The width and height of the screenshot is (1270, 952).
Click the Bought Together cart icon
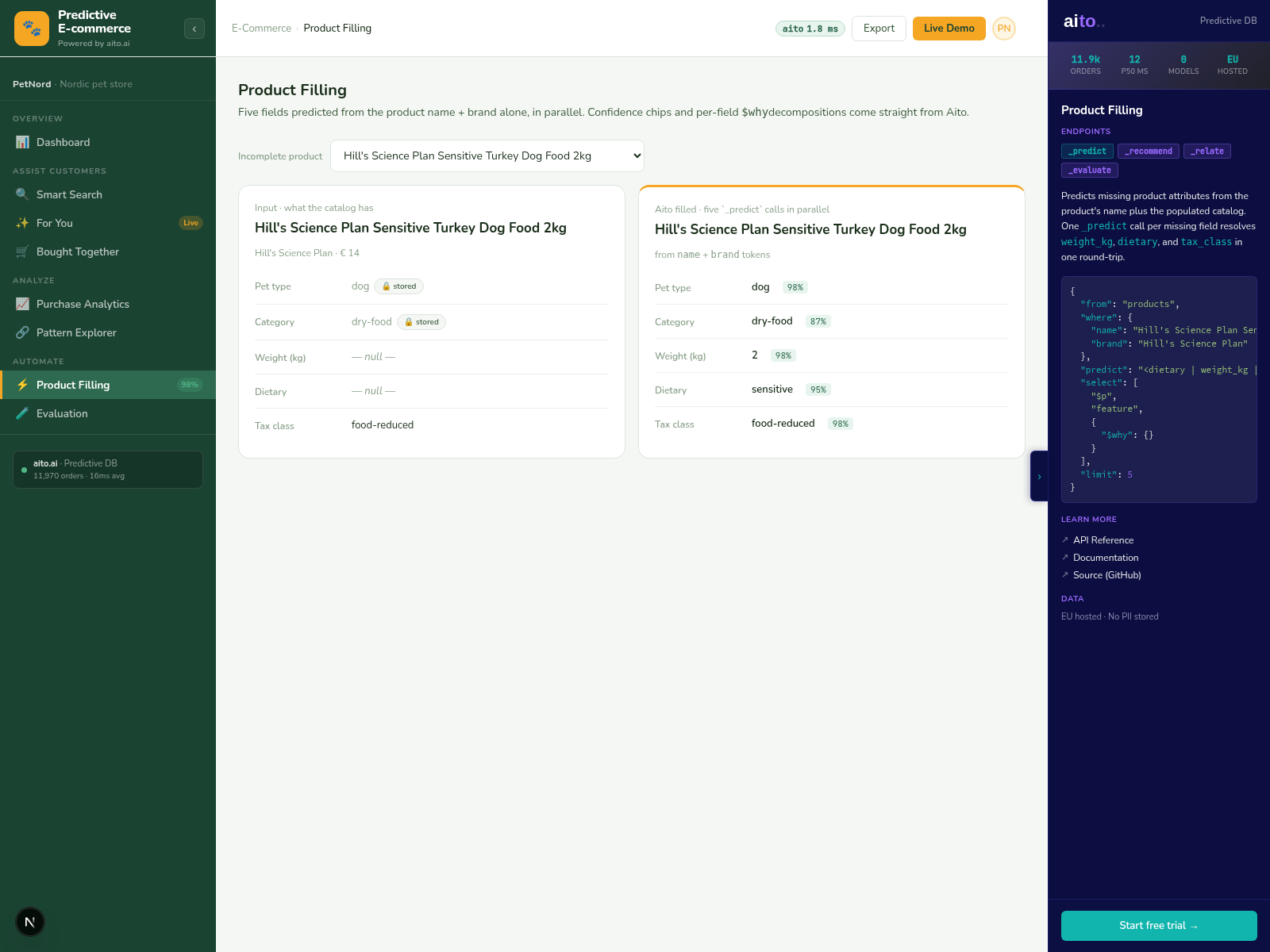point(22,251)
